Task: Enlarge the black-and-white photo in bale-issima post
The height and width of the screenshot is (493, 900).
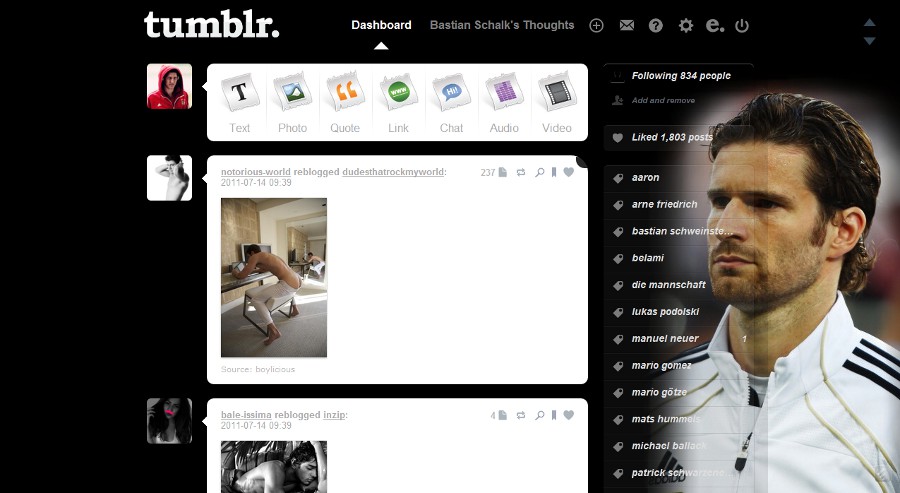Action: coord(274,467)
